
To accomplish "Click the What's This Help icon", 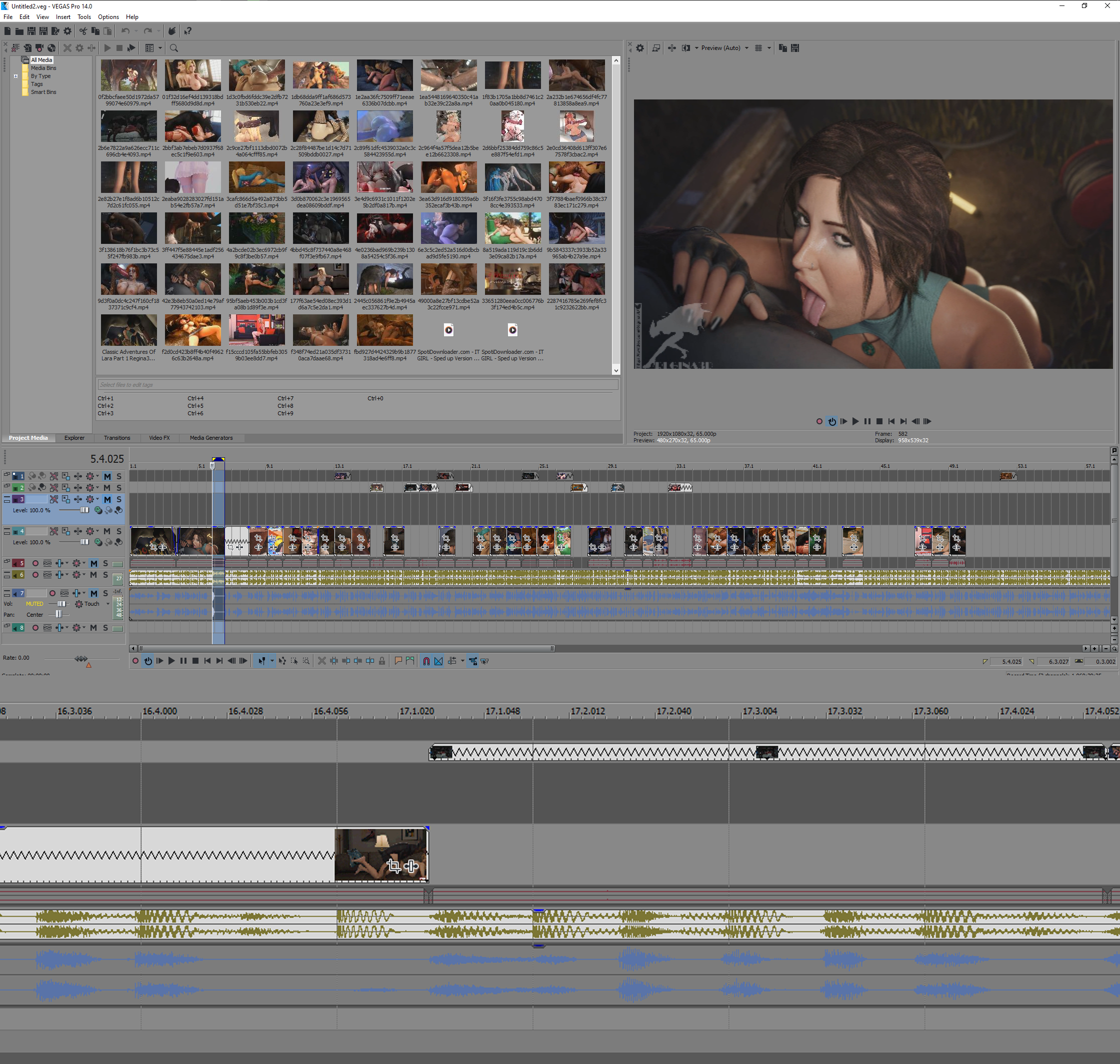I will point(188,31).
